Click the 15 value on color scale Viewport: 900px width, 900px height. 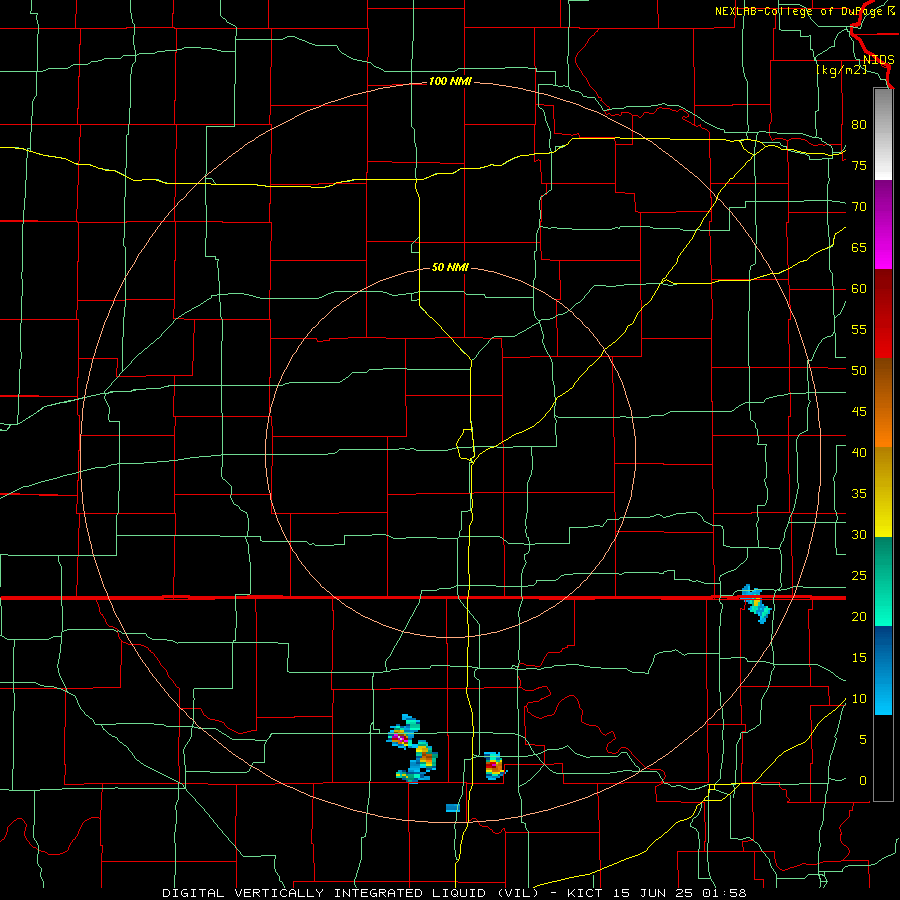(859, 658)
